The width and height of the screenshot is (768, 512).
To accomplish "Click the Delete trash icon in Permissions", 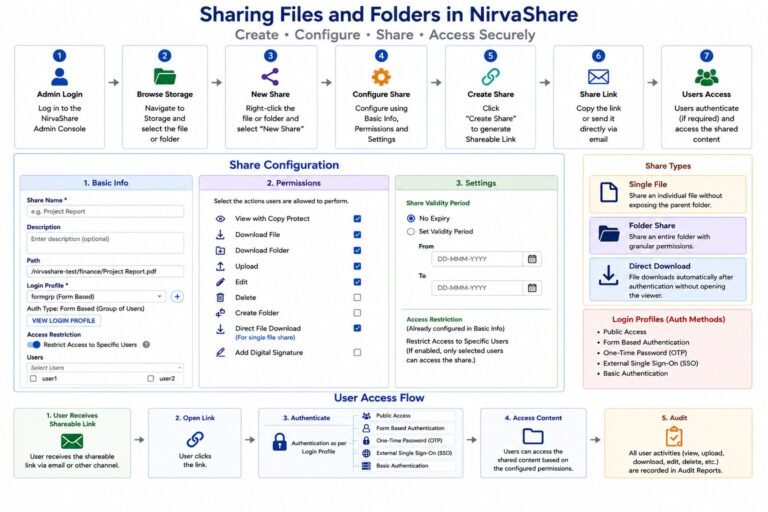I will tap(220, 297).
